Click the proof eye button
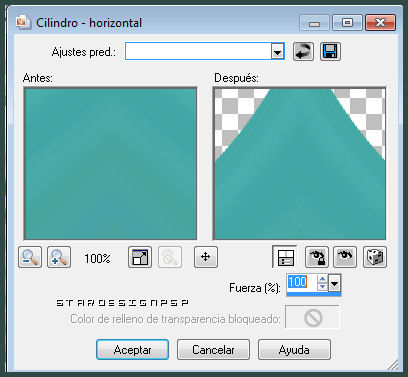This screenshot has height=377, width=408. tap(345, 257)
